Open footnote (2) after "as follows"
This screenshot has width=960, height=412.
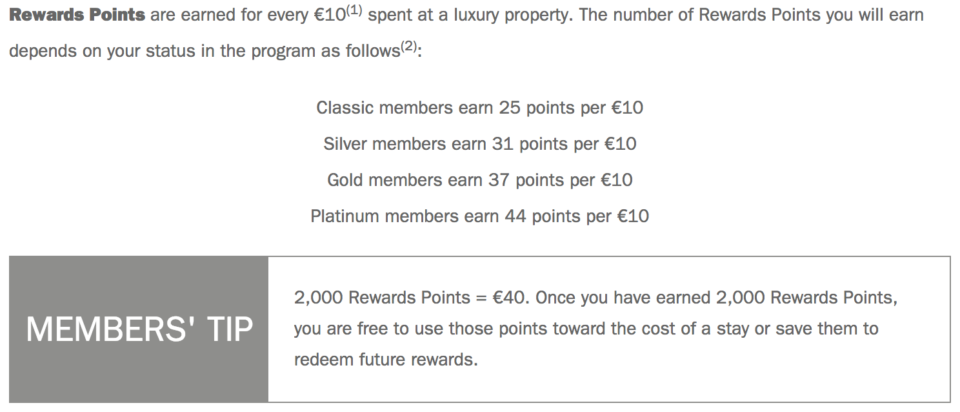point(408,48)
